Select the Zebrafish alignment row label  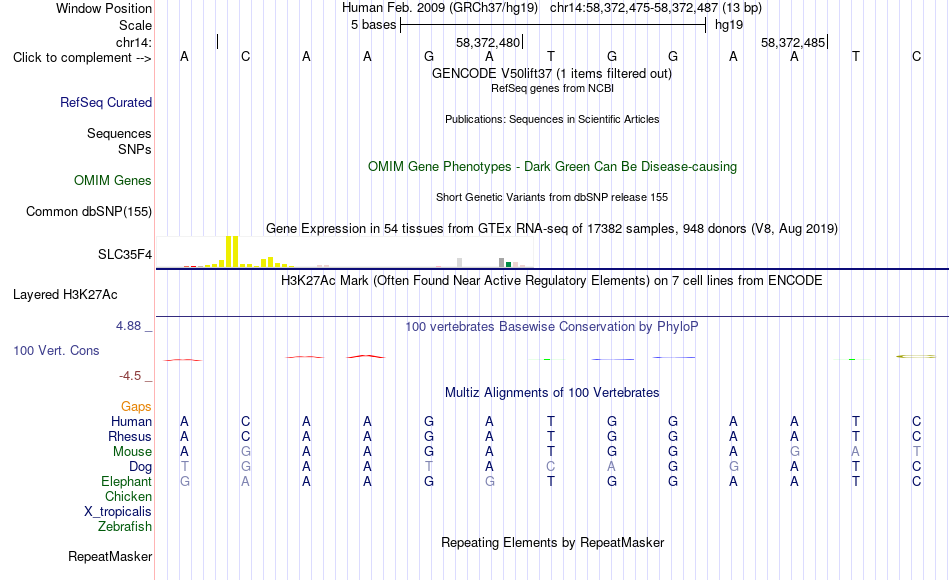point(125,526)
